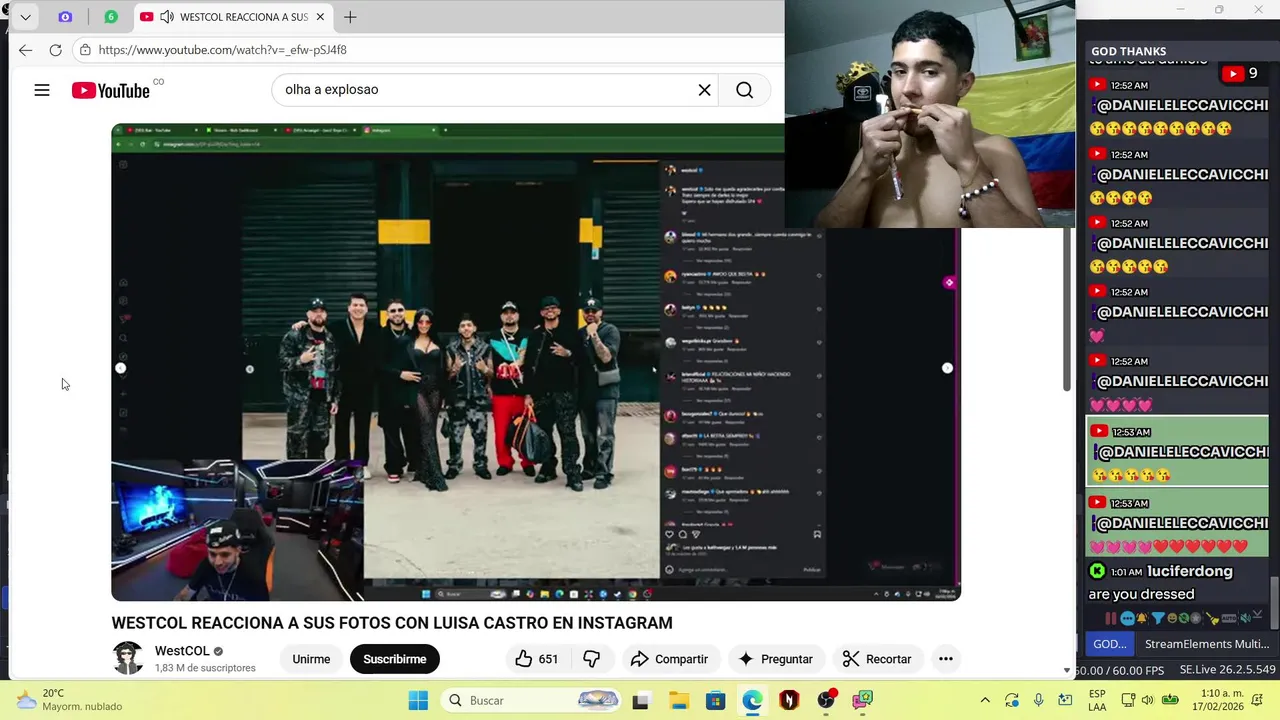
Task: Open the three-dot more actions menu
Action: point(945,659)
